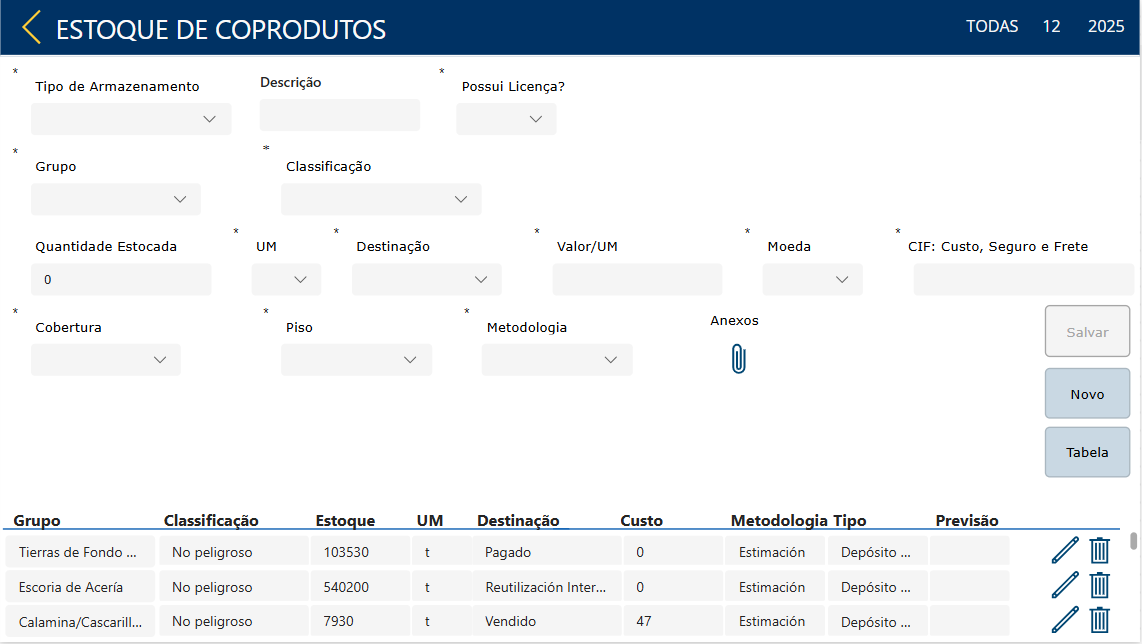Edit the Escoria de Acería row
The height and width of the screenshot is (644, 1142).
click(1065, 586)
